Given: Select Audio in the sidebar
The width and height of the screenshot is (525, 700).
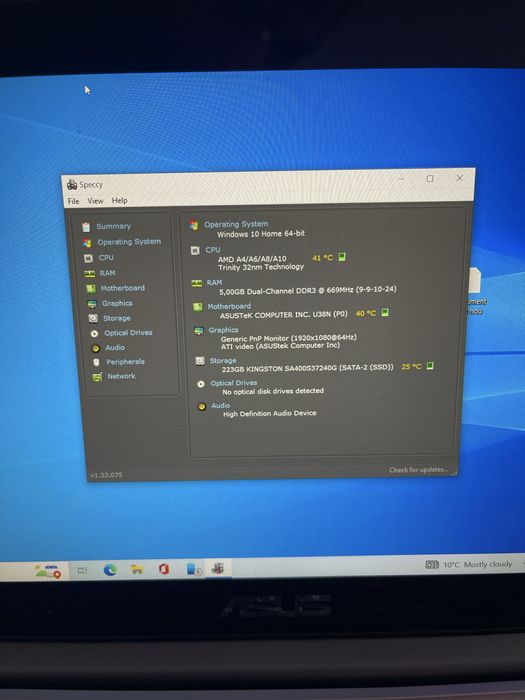Looking at the screenshot, I should 115,347.
